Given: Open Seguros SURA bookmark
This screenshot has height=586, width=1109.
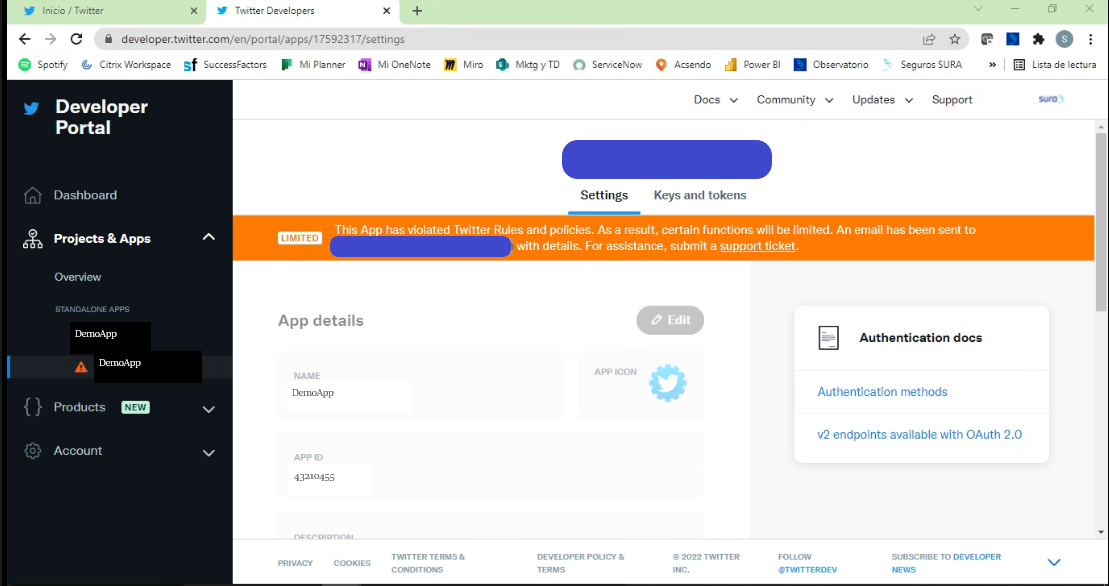Looking at the screenshot, I should coord(922,64).
